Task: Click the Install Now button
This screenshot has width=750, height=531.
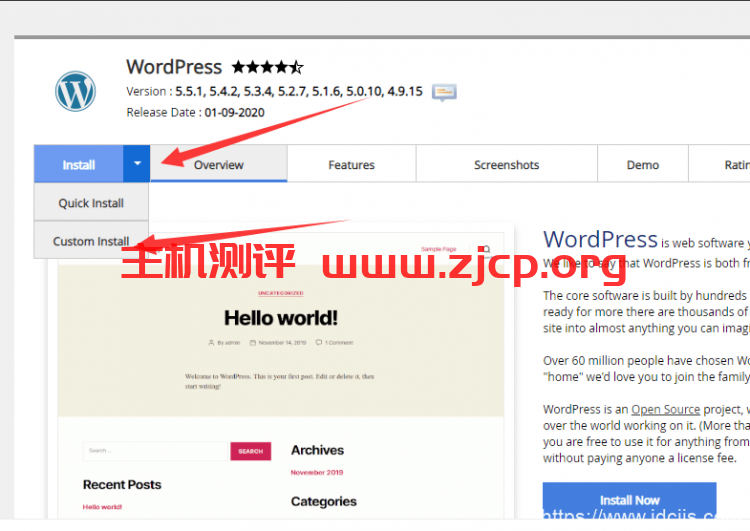Action: (629, 500)
